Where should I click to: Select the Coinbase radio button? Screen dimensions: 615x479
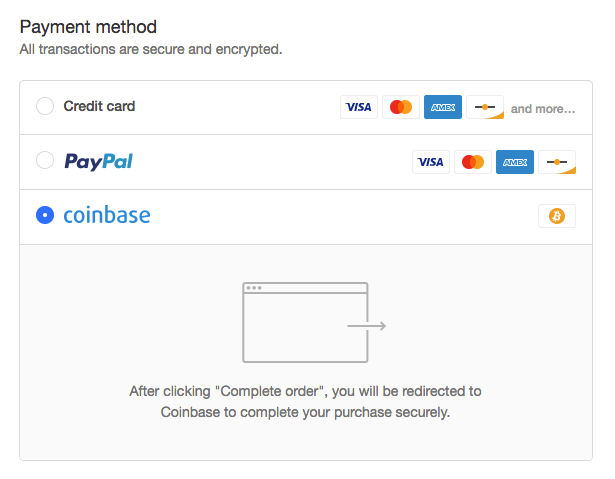[45, 215]
